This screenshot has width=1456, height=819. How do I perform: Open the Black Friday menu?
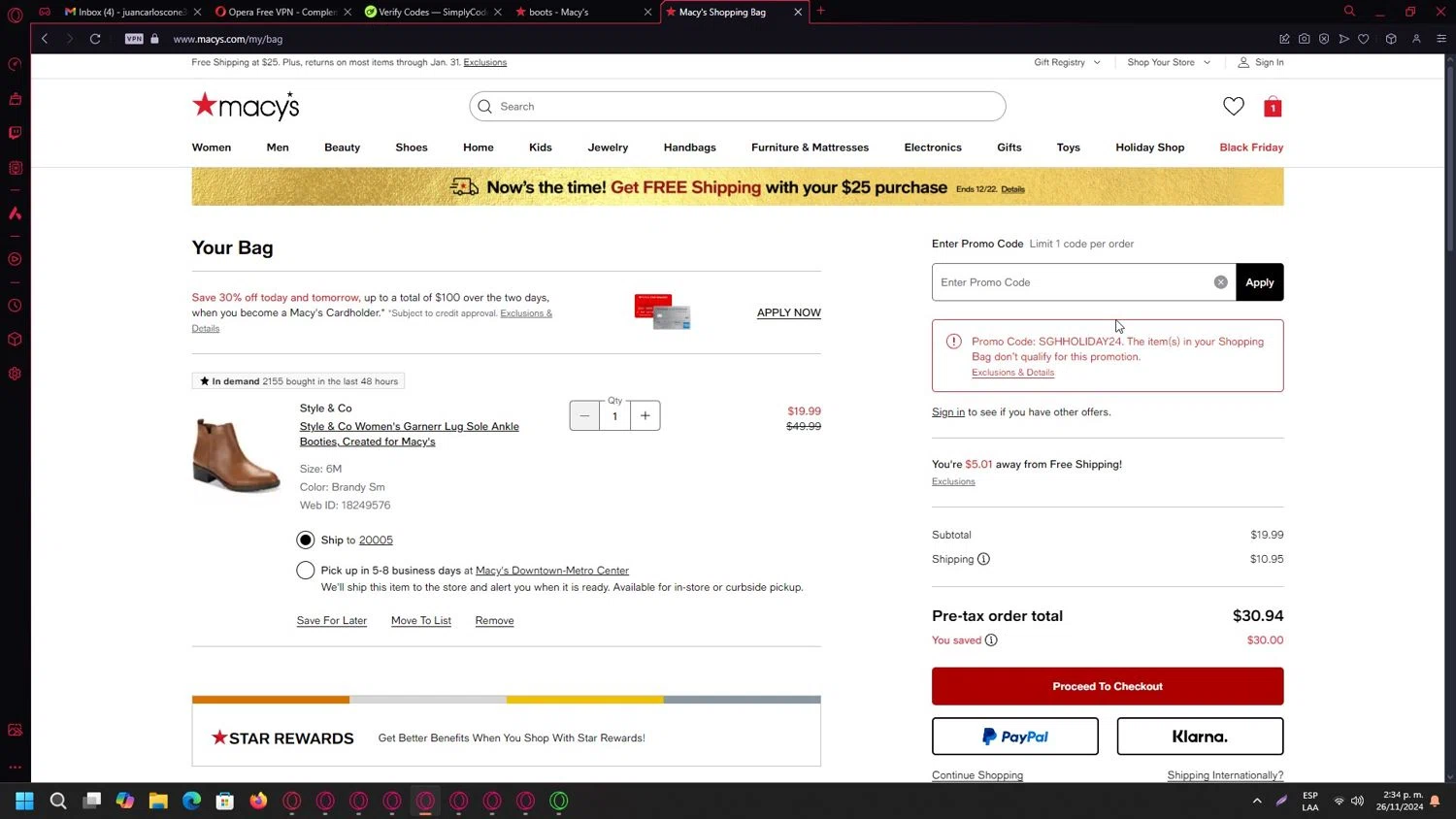1251,147
